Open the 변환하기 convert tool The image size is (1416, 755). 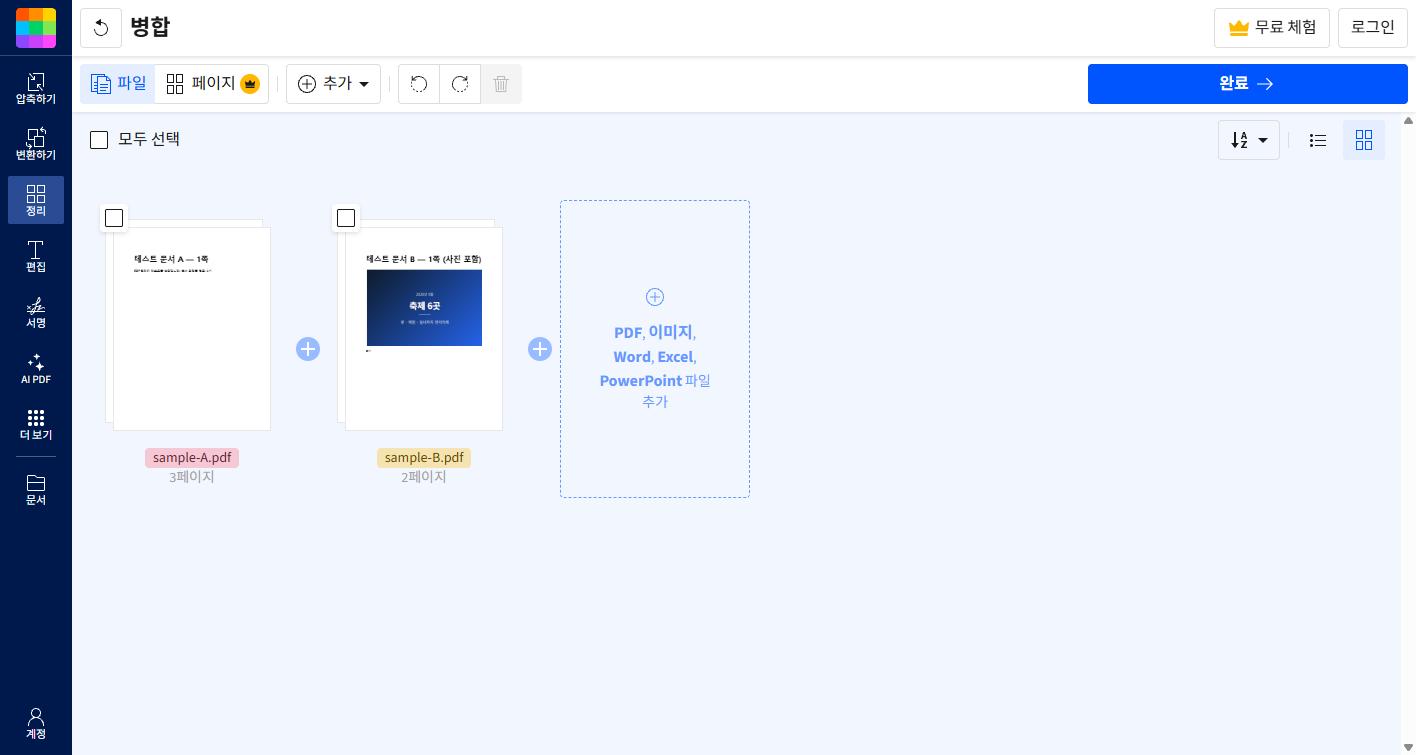point(36,144)
